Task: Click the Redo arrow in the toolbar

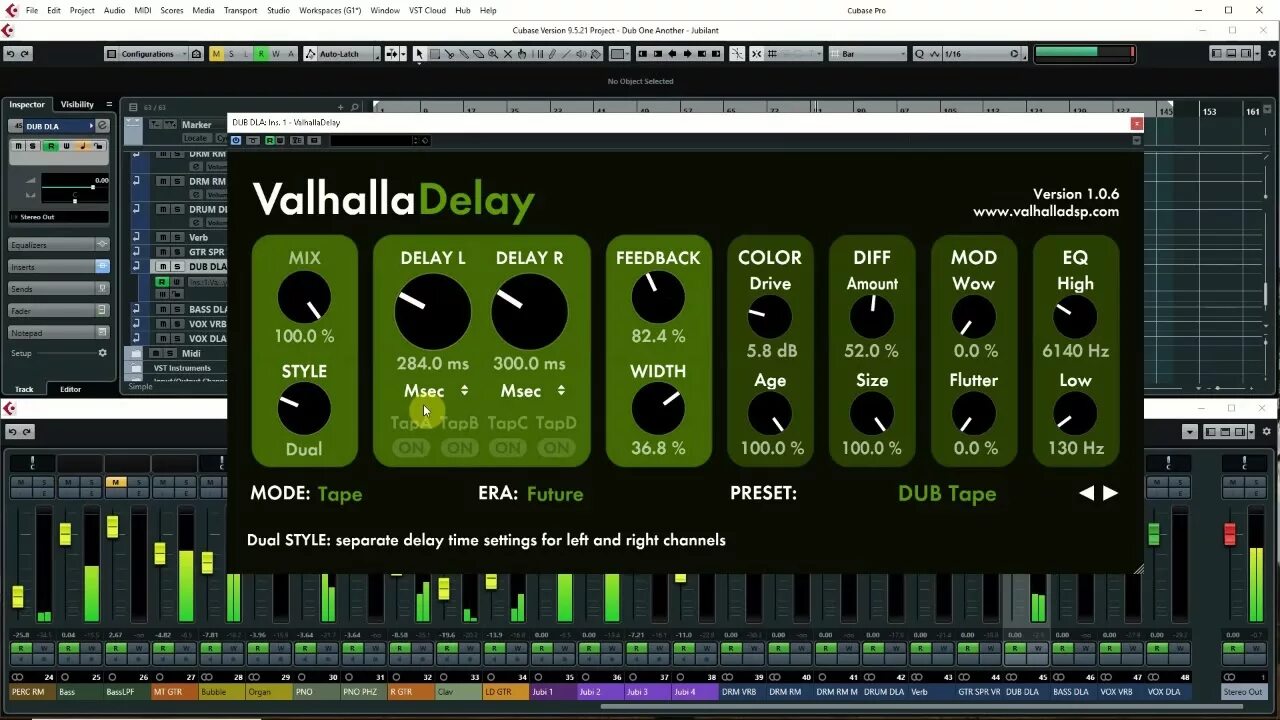Action: 25,54
